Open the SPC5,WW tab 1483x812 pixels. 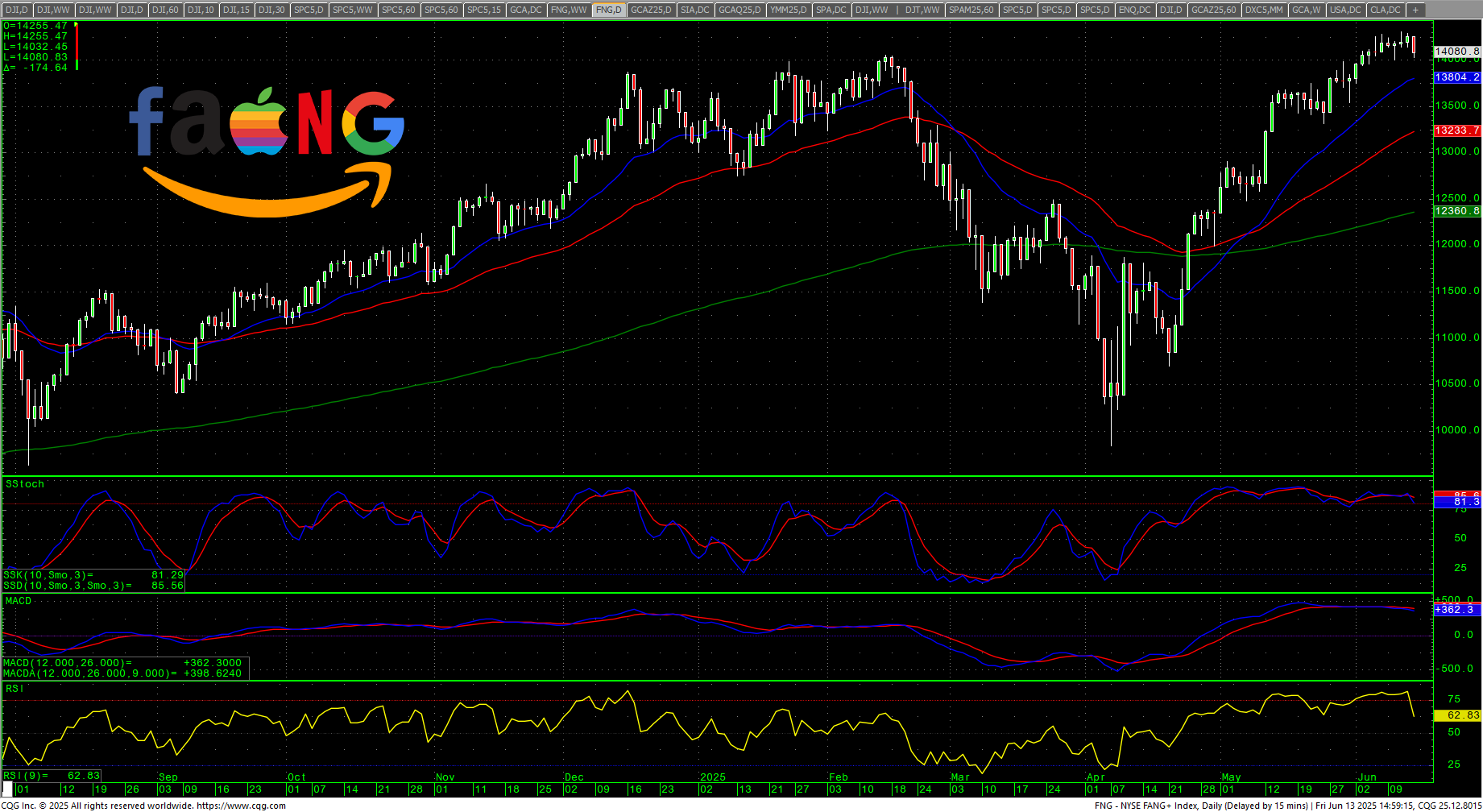353,10
